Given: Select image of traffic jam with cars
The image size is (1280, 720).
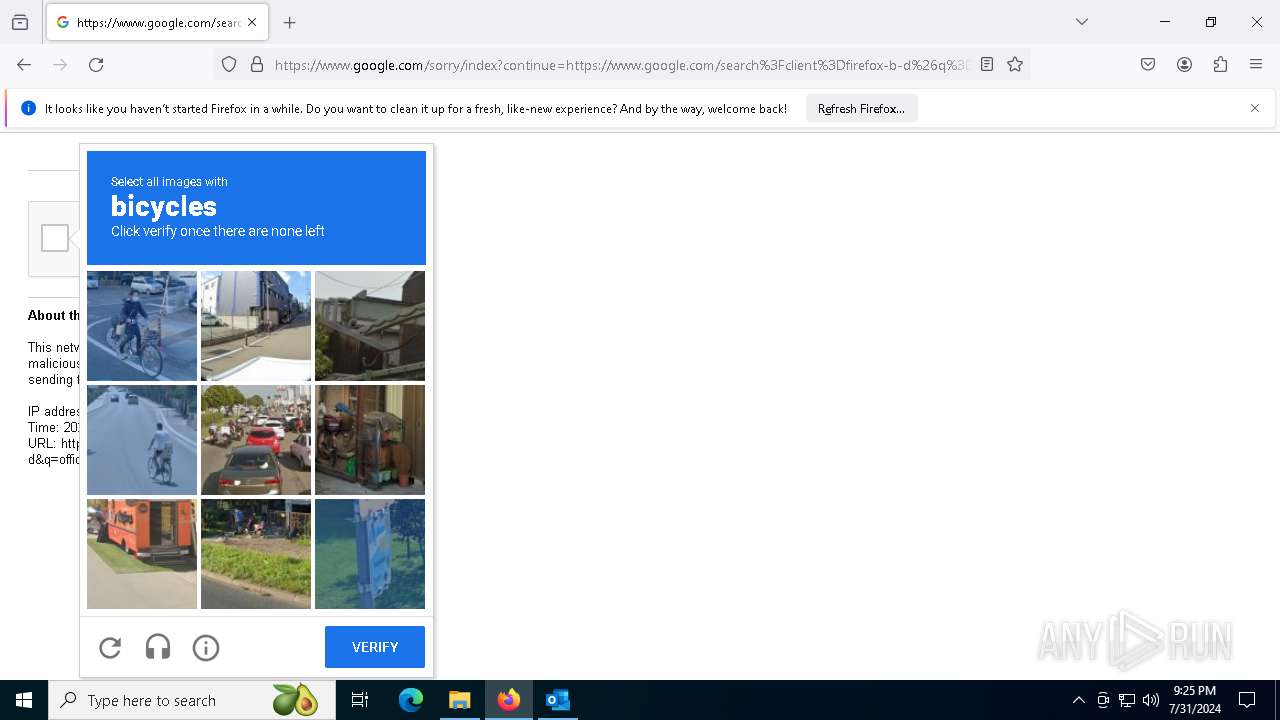Looking at the screenshot, I should (x=256, y=440).
